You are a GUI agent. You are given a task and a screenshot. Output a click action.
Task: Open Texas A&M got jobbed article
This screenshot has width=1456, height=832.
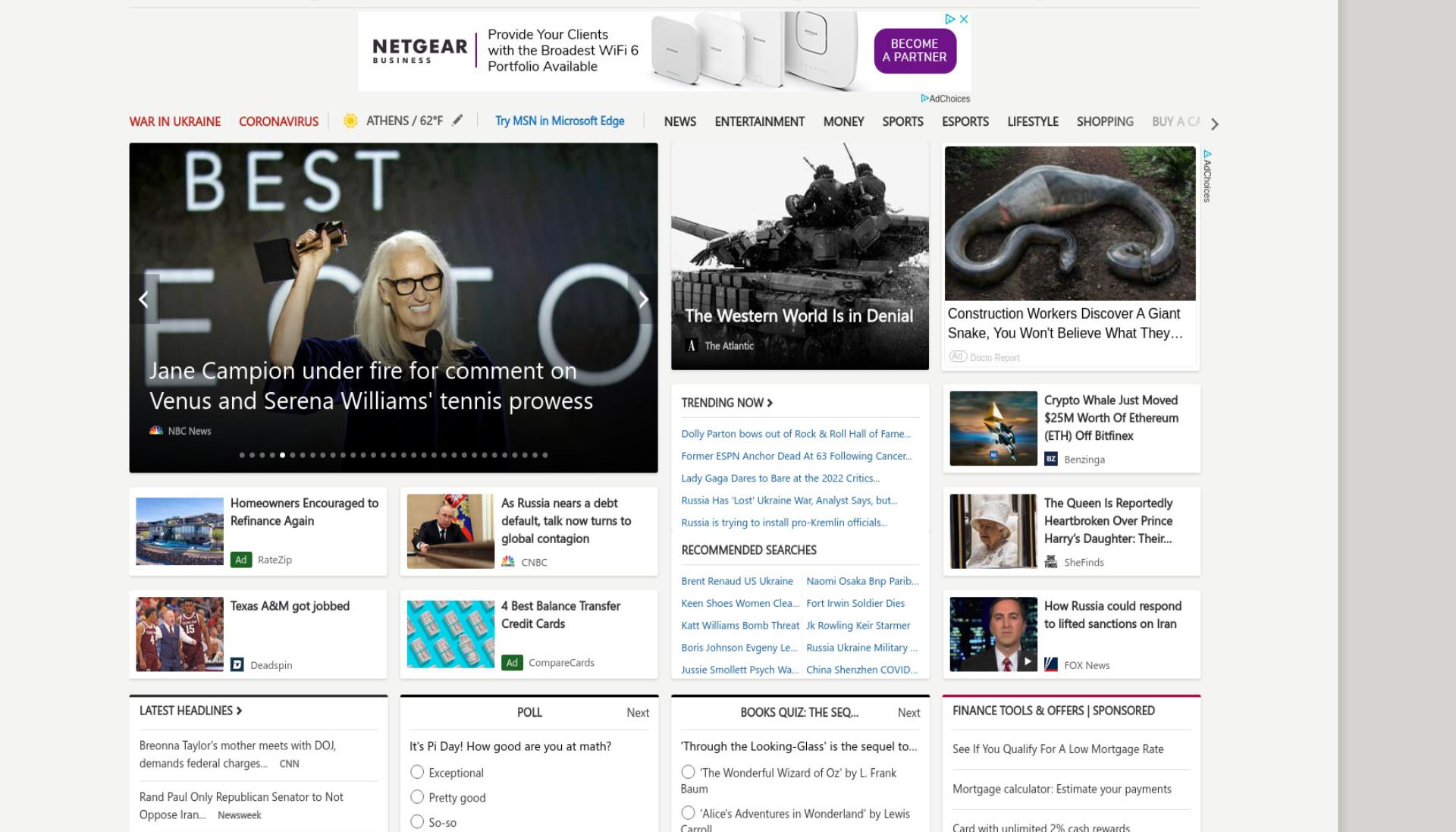click(290, 606)
